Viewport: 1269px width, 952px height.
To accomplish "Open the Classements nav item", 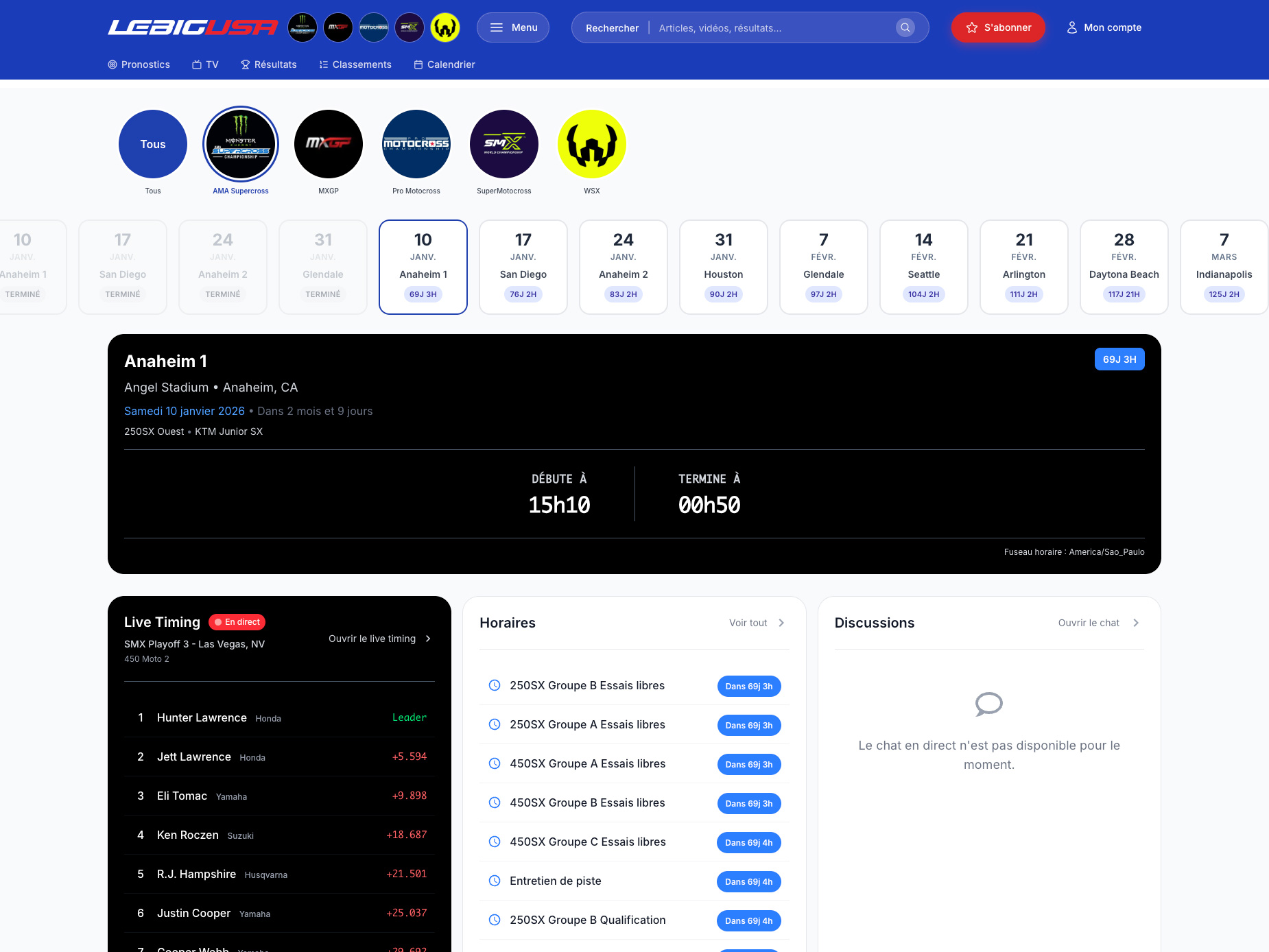I will pyautogui.click(x=355, y=64).
